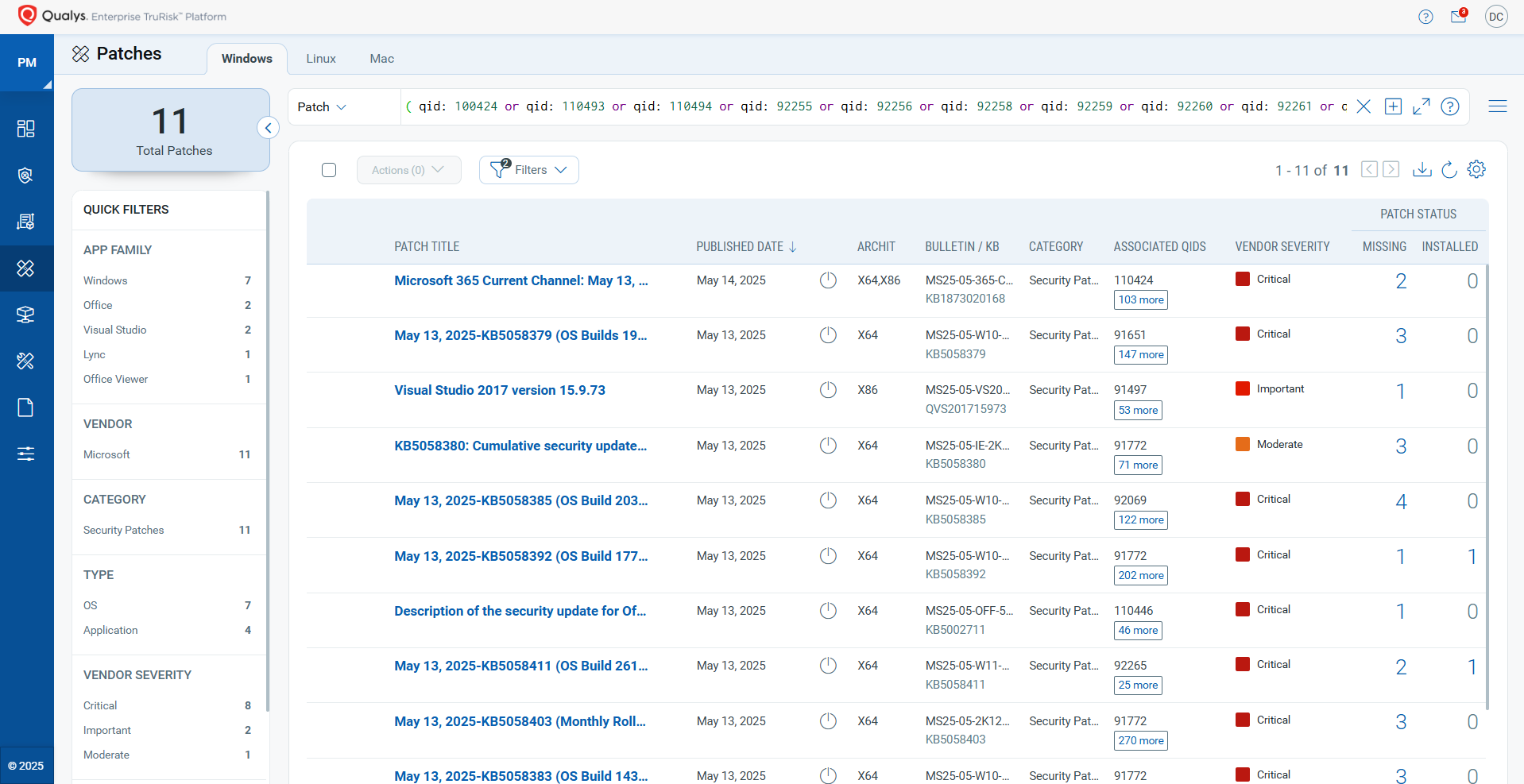Open the dashboard icon in left sidebar
This screenshot has width=1524, height=784.
point(25,129)
